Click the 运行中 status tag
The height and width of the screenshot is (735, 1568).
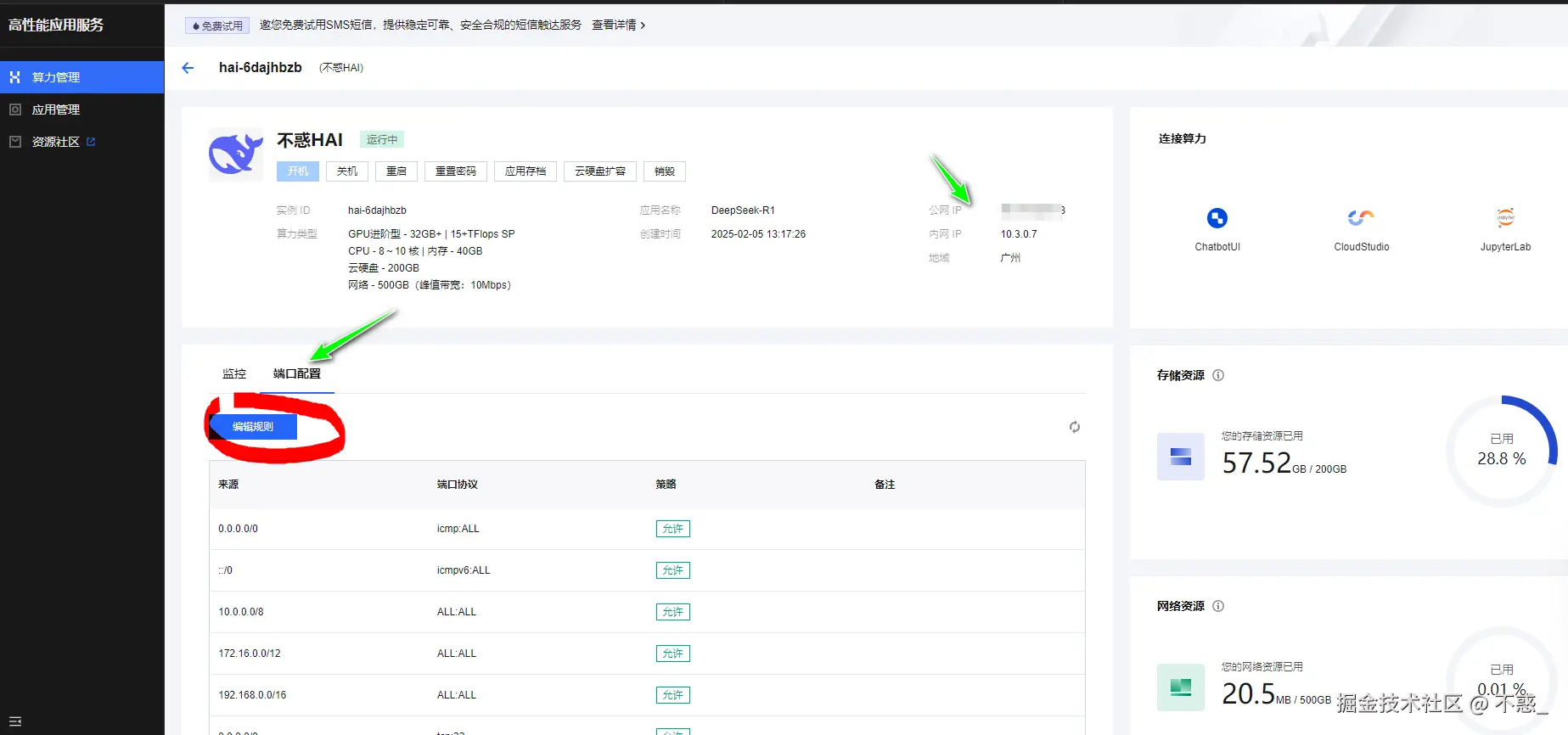click(x=382, y=140)
